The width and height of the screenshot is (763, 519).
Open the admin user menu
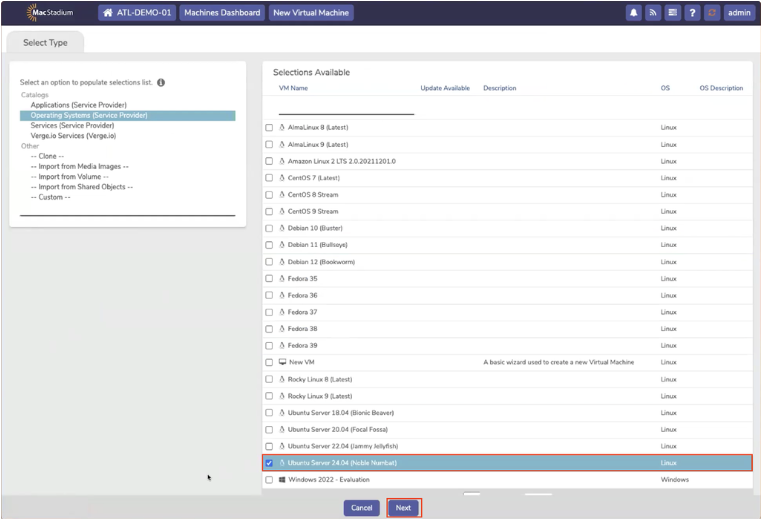coord(740,13)
